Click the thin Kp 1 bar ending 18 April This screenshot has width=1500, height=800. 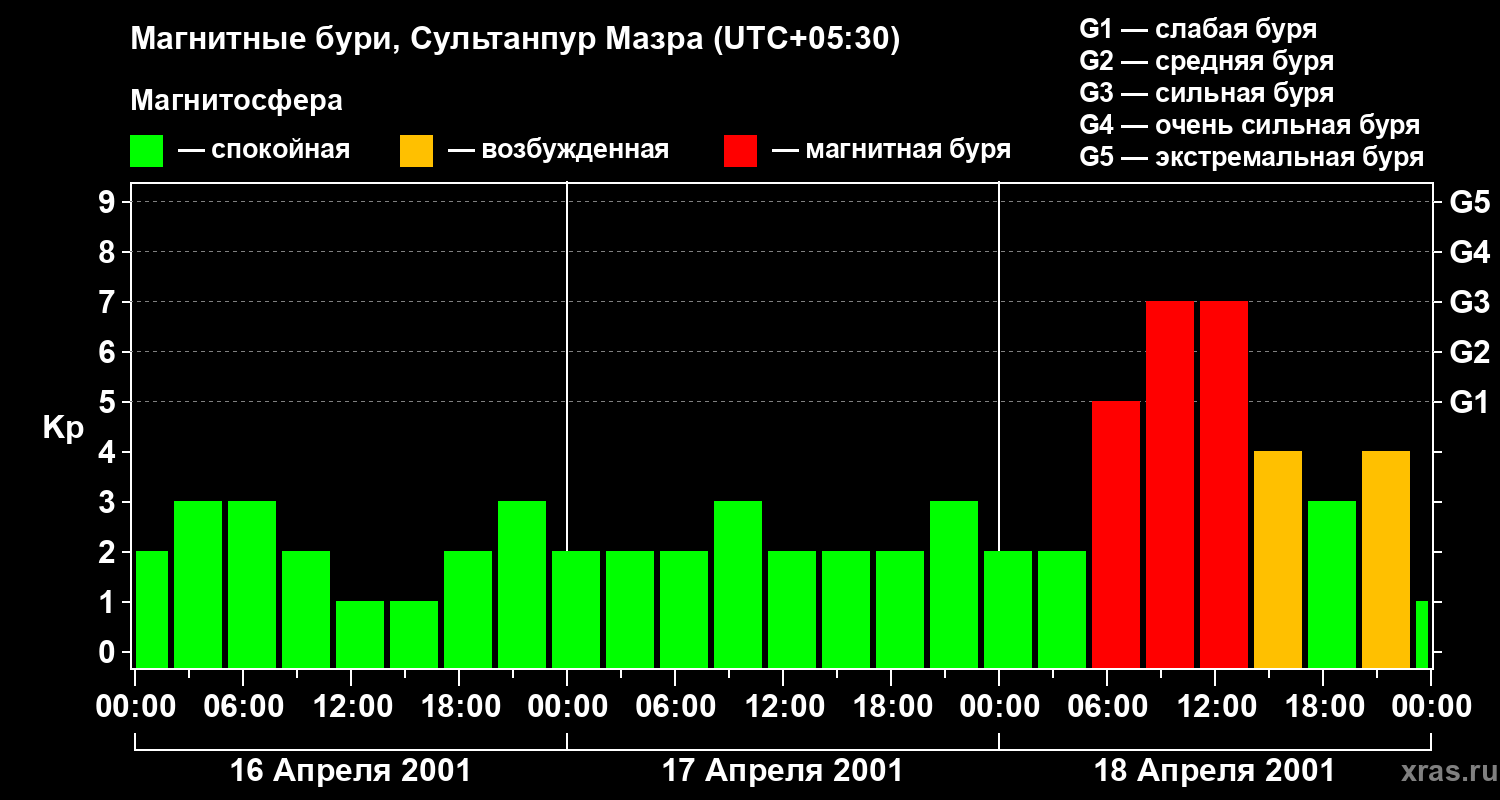(1422, 634)
